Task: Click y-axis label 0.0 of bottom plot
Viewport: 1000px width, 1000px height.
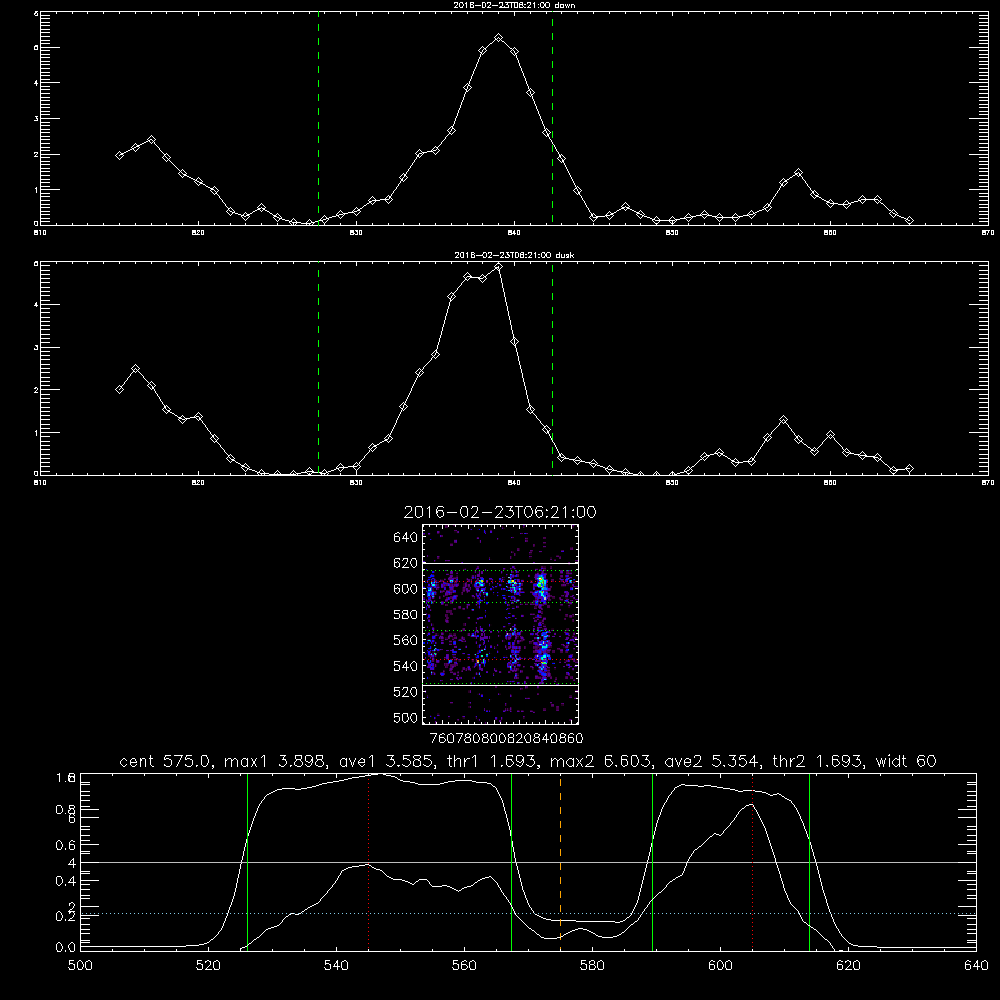Action: tap(66, 948)
